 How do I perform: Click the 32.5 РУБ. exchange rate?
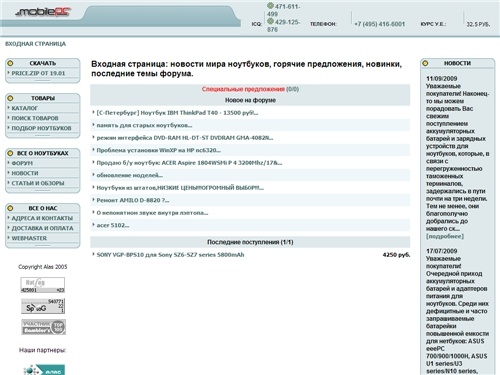tap(478, 24)
